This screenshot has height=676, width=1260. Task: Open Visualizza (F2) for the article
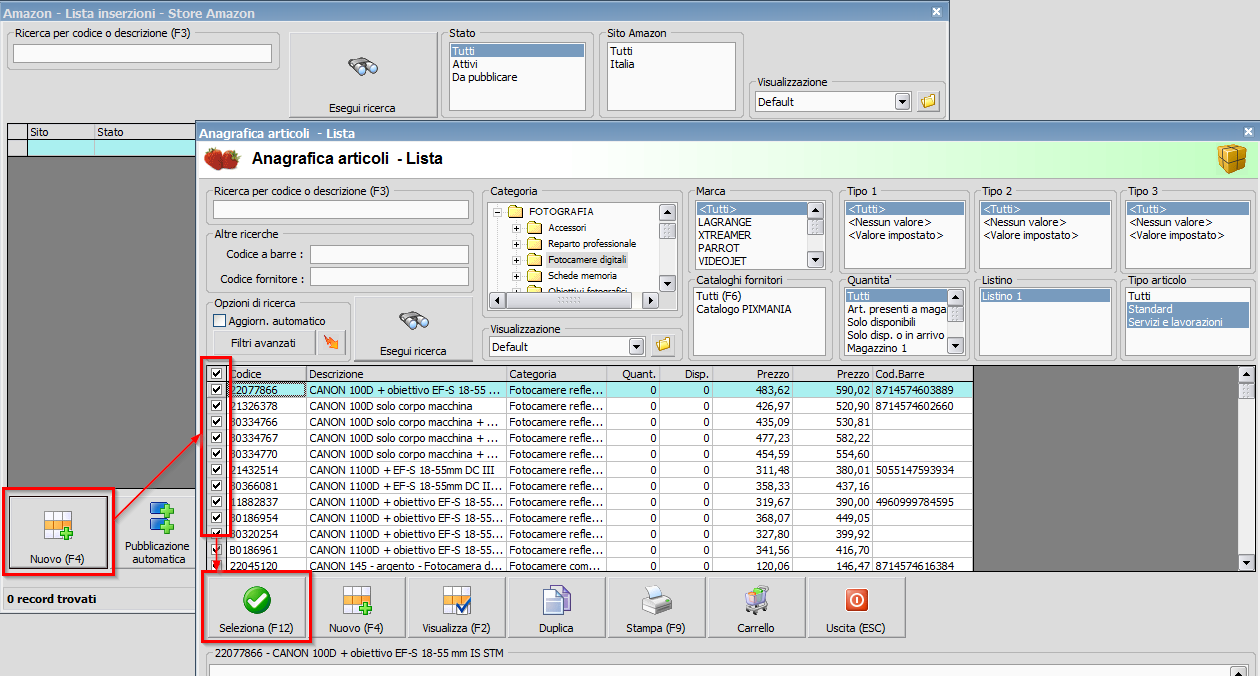pyautogui.click(x=456, y=607)
